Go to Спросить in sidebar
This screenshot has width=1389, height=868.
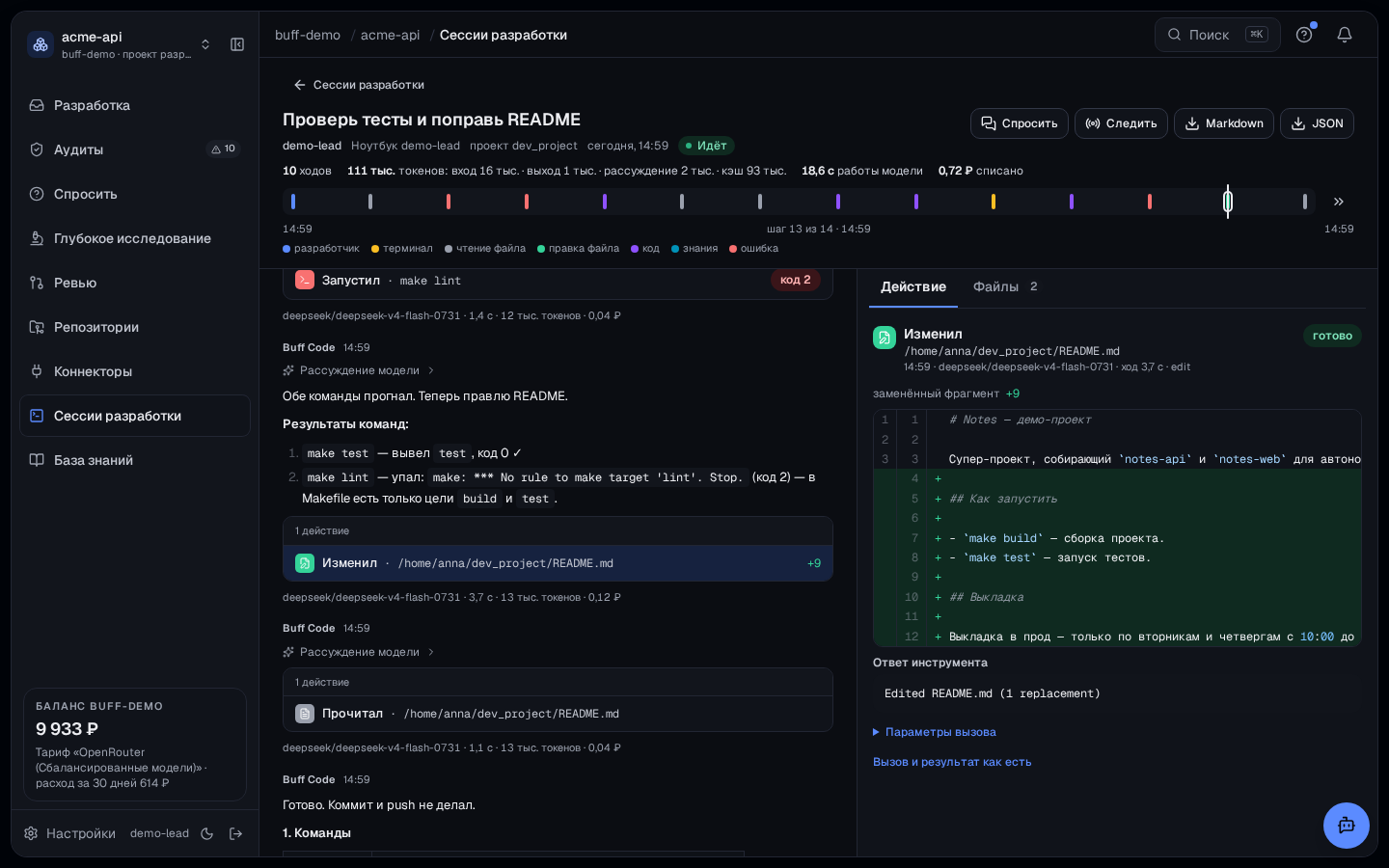(135, 194)
